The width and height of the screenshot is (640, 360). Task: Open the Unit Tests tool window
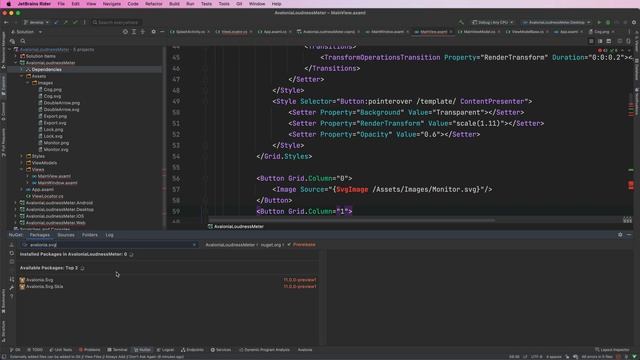(60, 350)
